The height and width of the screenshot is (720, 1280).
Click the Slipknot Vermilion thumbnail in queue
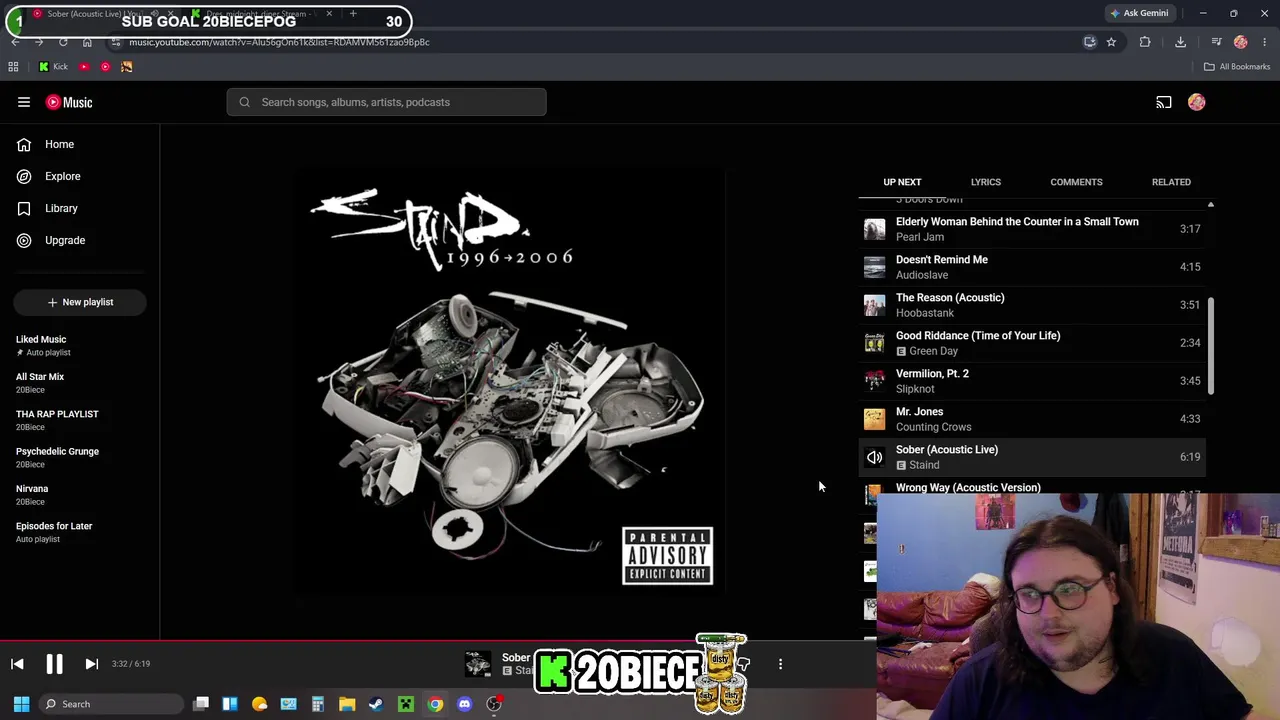[875, 381]
